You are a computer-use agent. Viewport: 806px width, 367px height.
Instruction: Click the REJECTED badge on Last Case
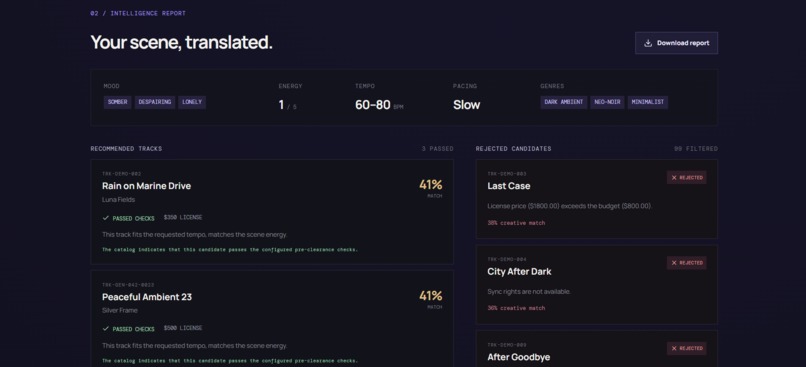[x=687, y=177]
